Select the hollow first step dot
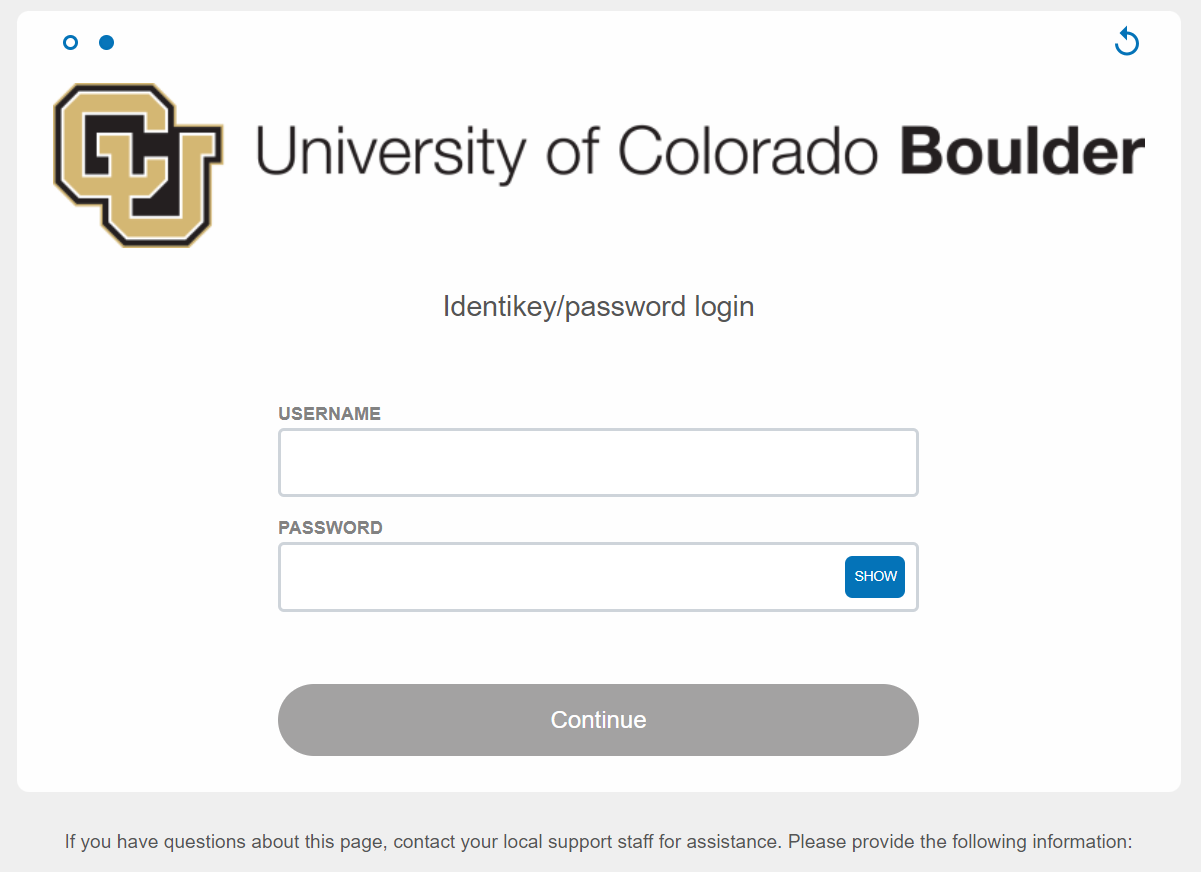The height and width of the screenshot is (872, 1201). tap(70, 42)
